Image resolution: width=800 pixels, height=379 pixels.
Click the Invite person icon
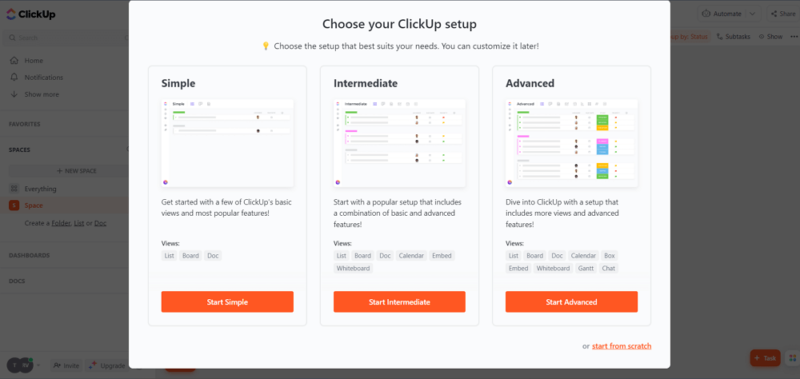pyautogui.click(x=57, y=365)
